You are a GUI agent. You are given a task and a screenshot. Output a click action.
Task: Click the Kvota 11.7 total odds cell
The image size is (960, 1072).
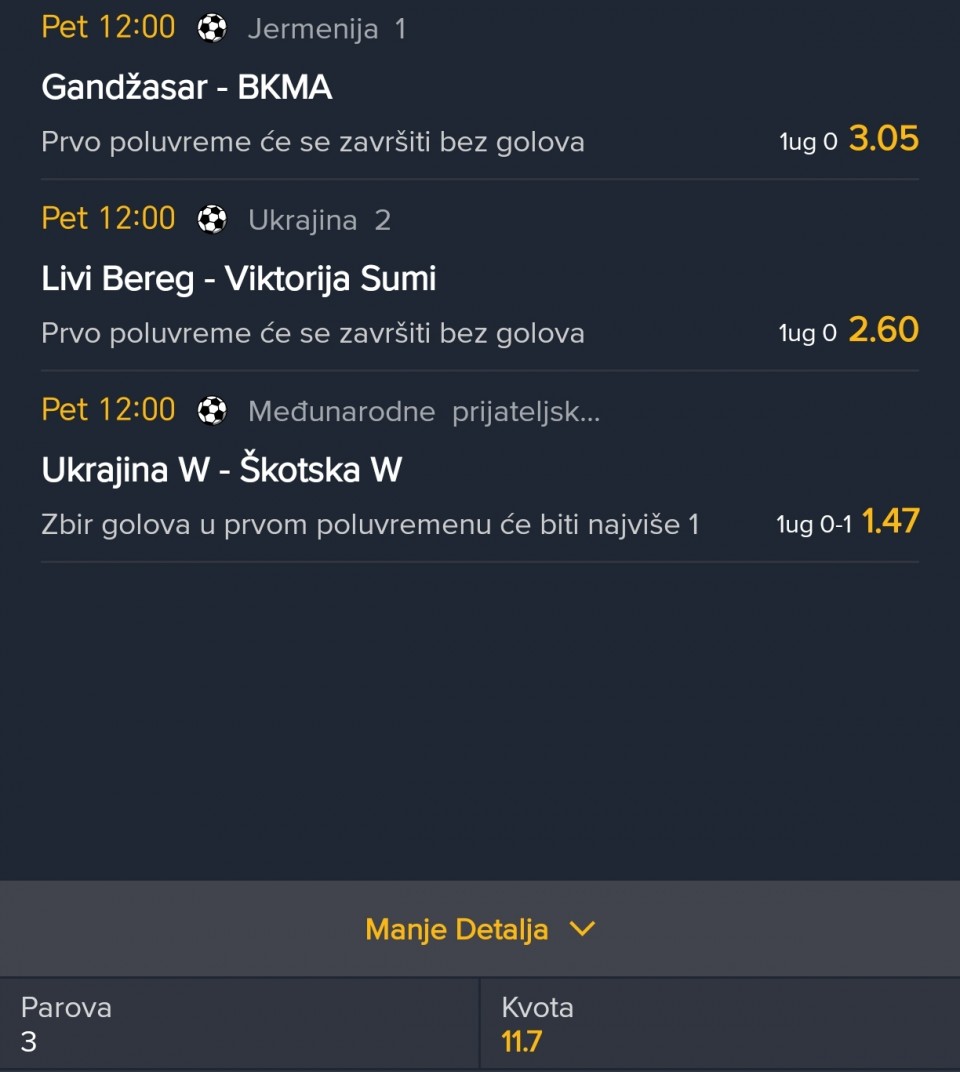(x=720, y=1024)
